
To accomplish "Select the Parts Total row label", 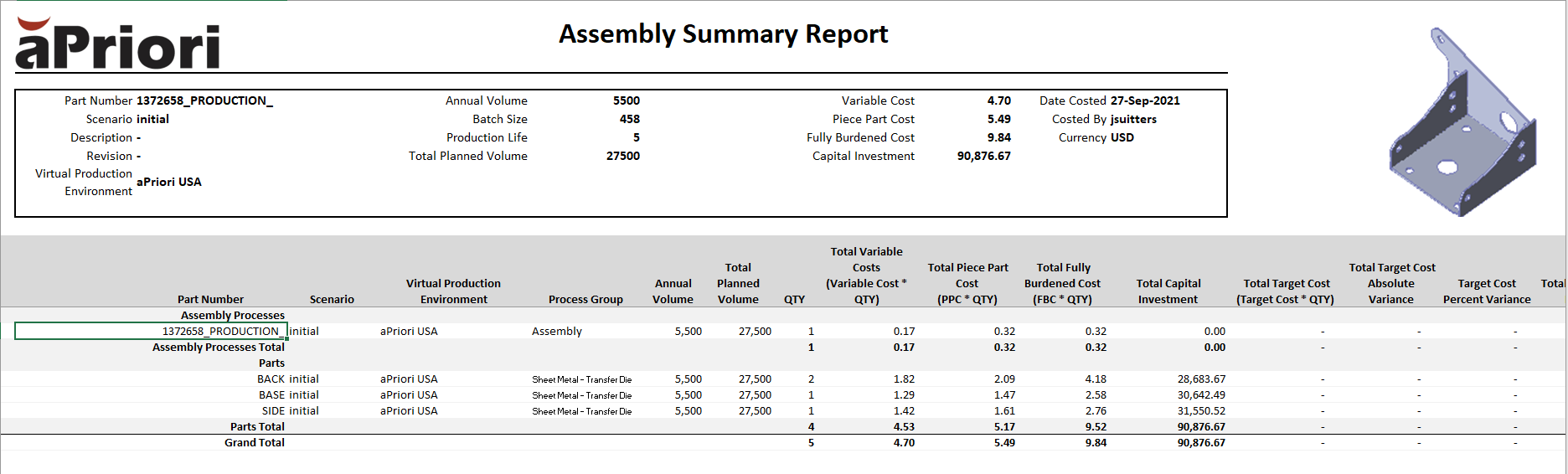I will (257, 427).
